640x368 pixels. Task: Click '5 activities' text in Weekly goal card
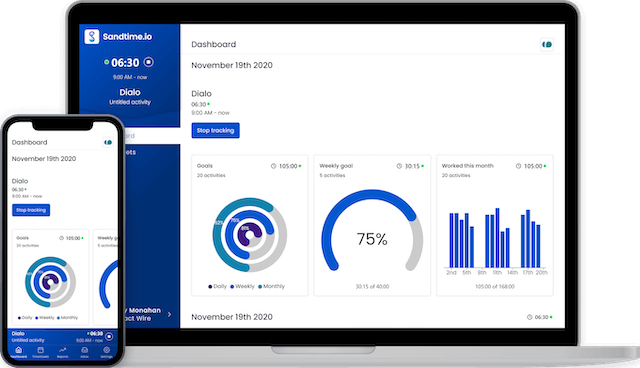point(332,175)
